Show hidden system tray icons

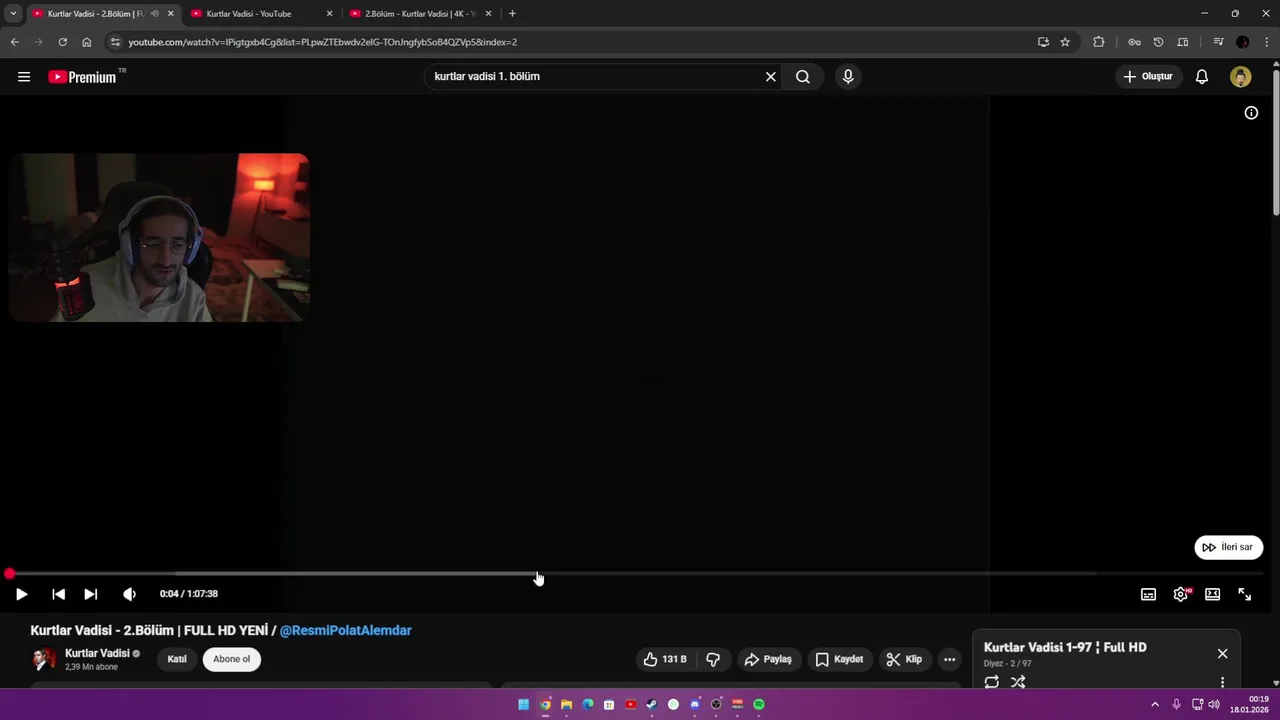1155,704
